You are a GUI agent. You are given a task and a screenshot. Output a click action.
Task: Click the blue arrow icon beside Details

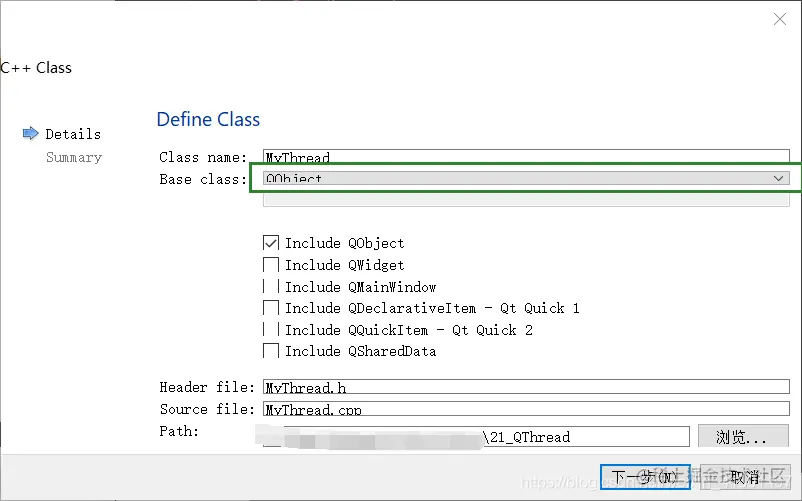coord(31,133)
